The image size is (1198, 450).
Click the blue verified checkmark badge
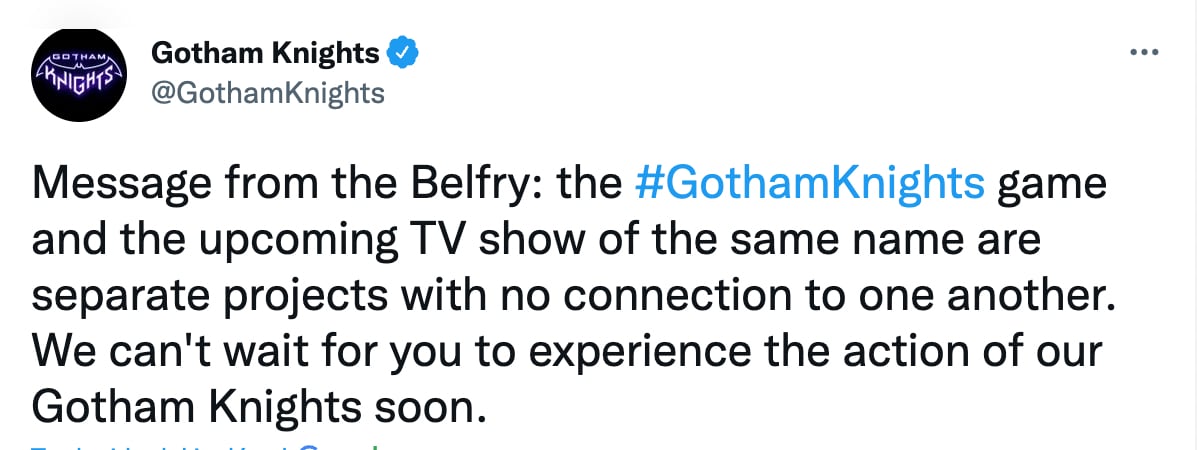pos(403,53)
